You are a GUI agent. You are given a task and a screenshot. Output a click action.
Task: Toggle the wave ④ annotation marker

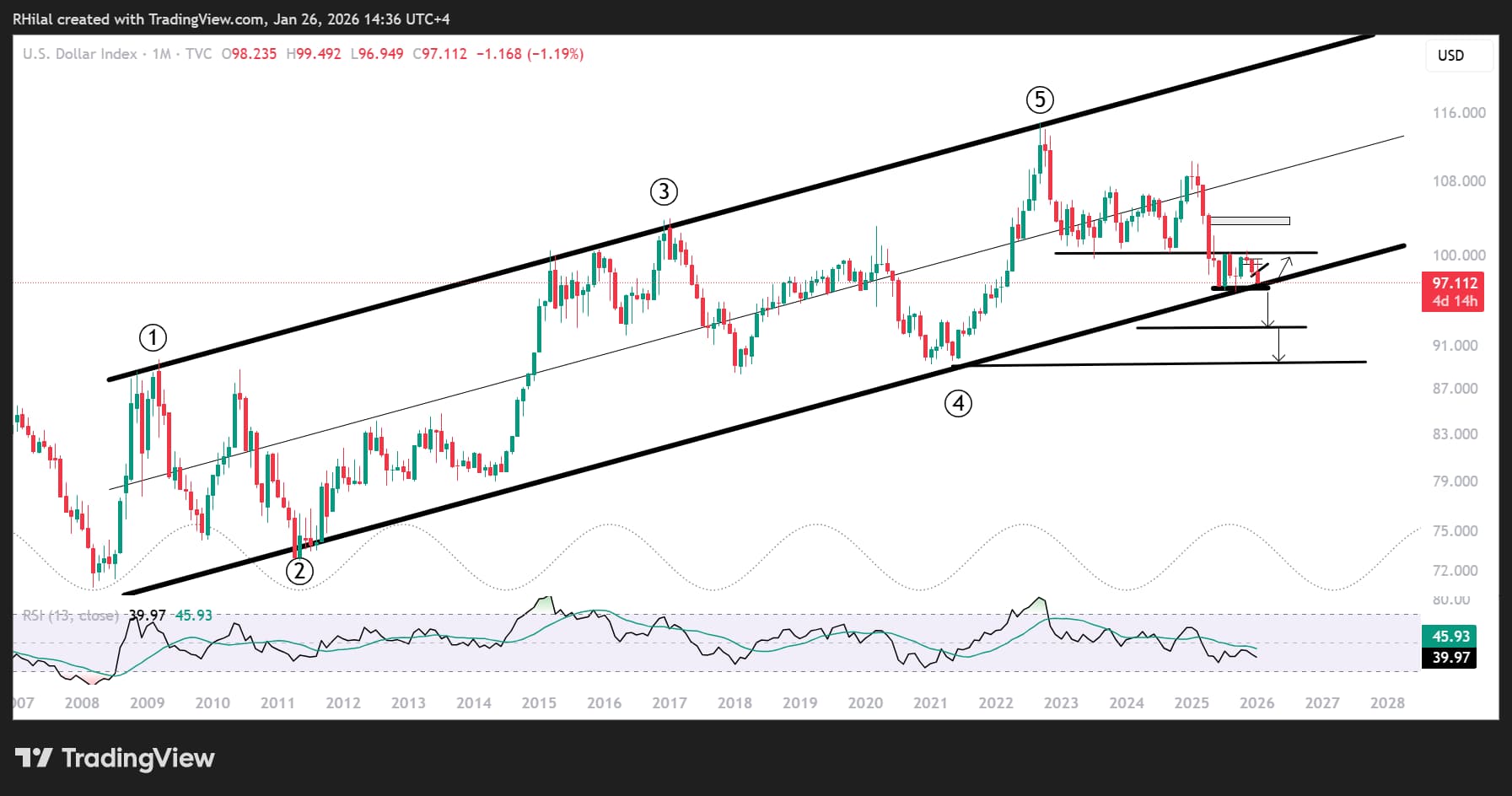tap(958, 404)
